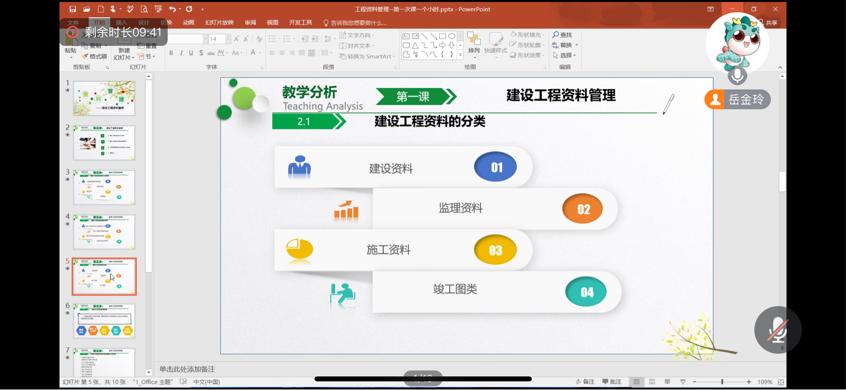This screenshot has width=846, height=390.
Task: Toggle Italic formatting
Action: [x=181, y=53]
